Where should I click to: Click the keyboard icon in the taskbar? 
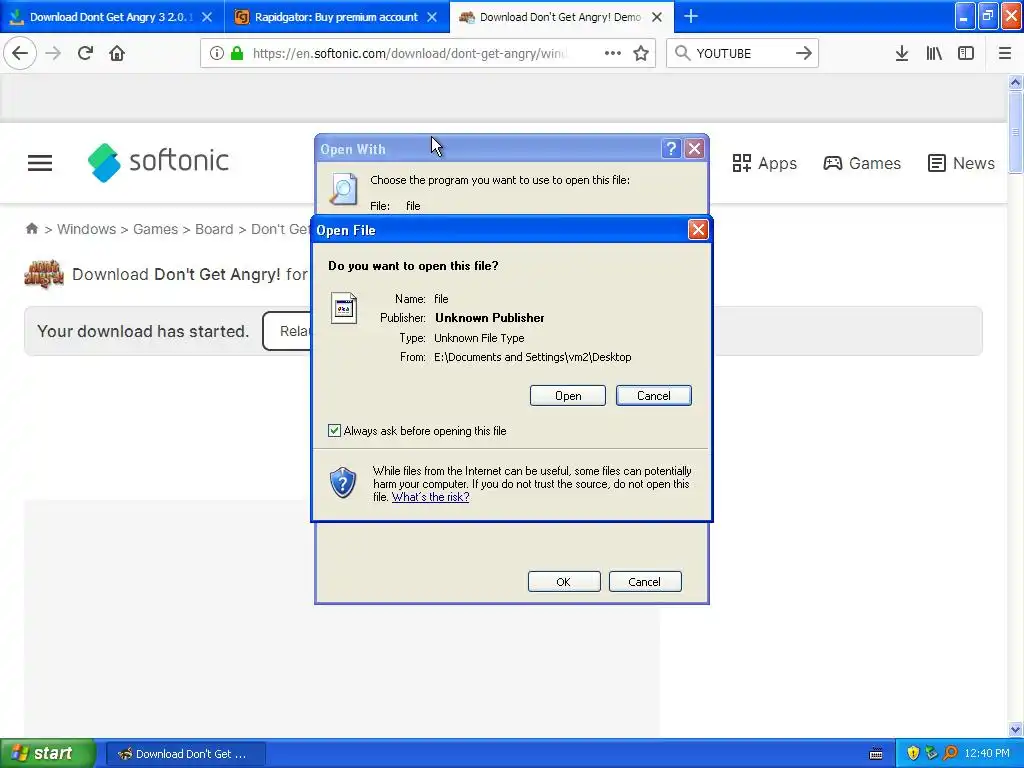pyautogui.click(x=876, y=754)
